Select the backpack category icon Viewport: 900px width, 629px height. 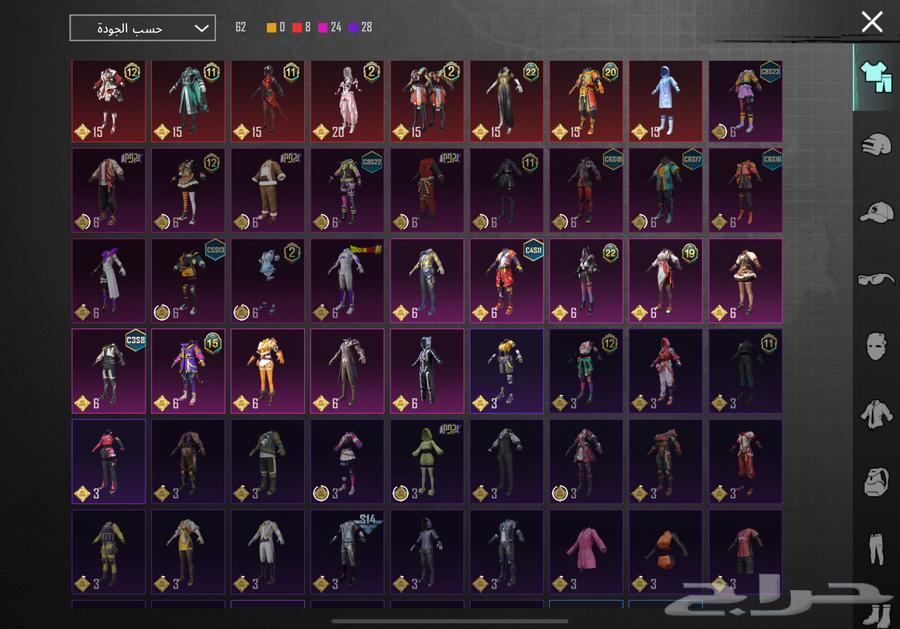[x=876, y=481]
